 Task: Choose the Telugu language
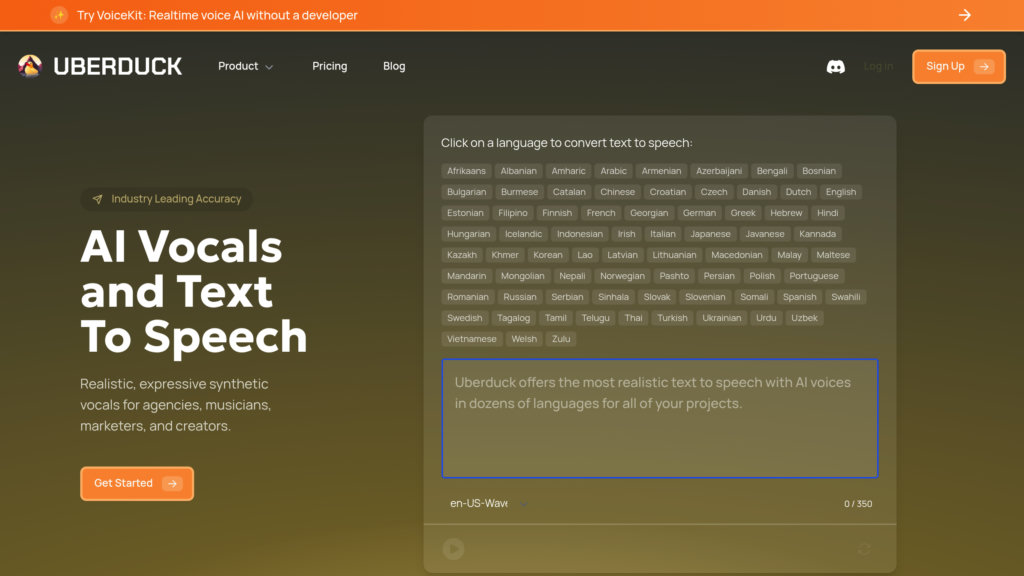tap(595, 317)
